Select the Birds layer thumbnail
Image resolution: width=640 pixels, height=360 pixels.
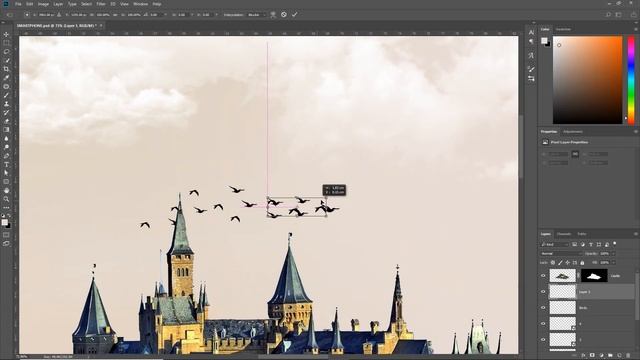[x=562, y=307]
